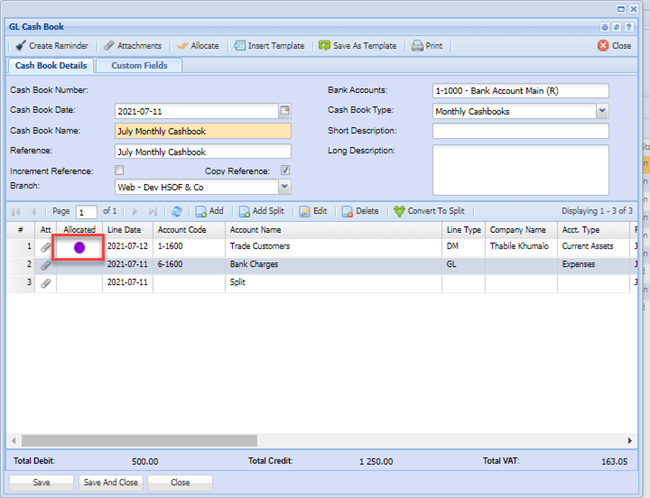The image size is (650, 498).
Task: Select the Cash Book Details tab
Action: tap(50, 66)
